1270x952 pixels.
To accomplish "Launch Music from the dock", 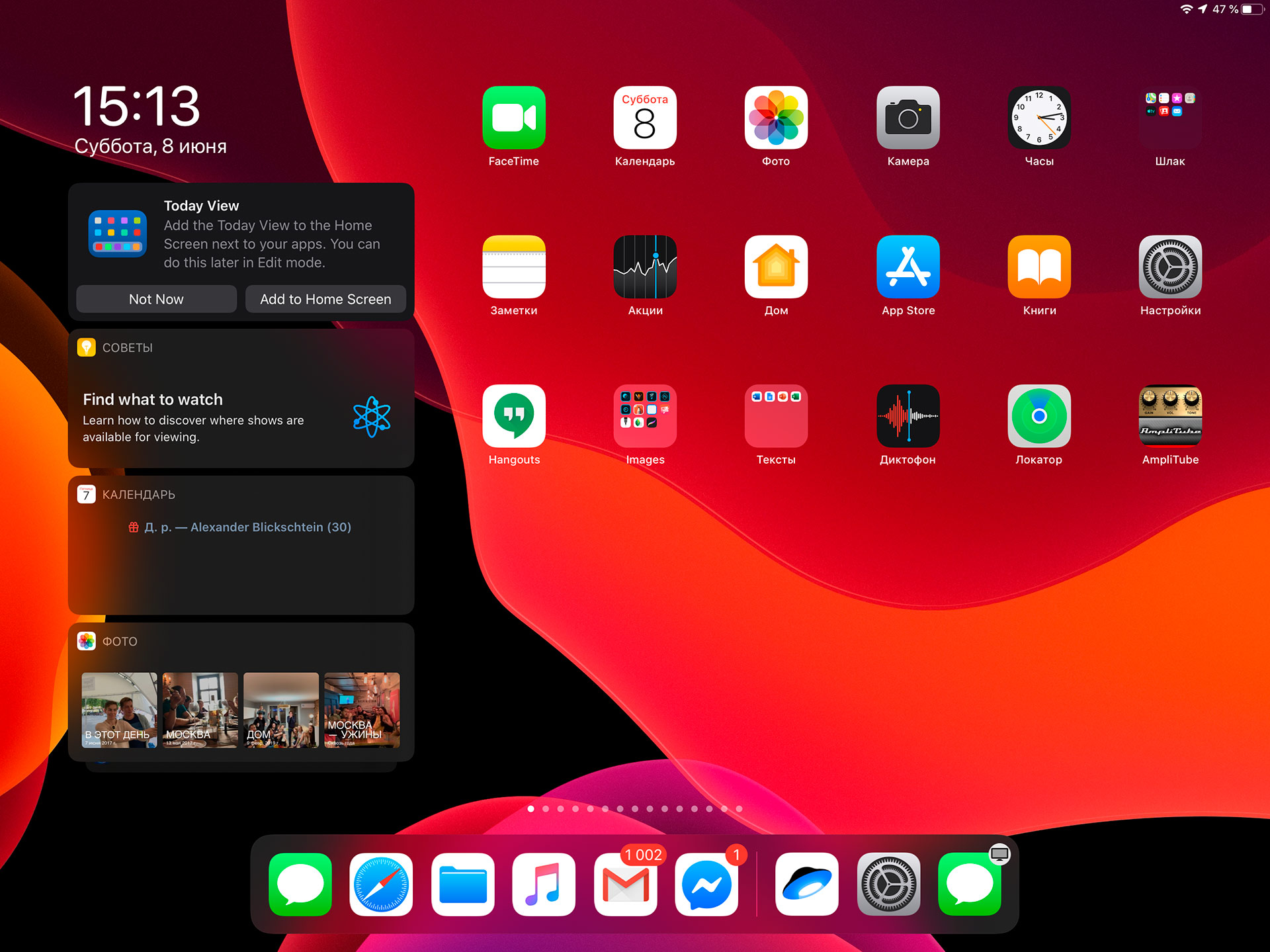I will coord(544,885).
